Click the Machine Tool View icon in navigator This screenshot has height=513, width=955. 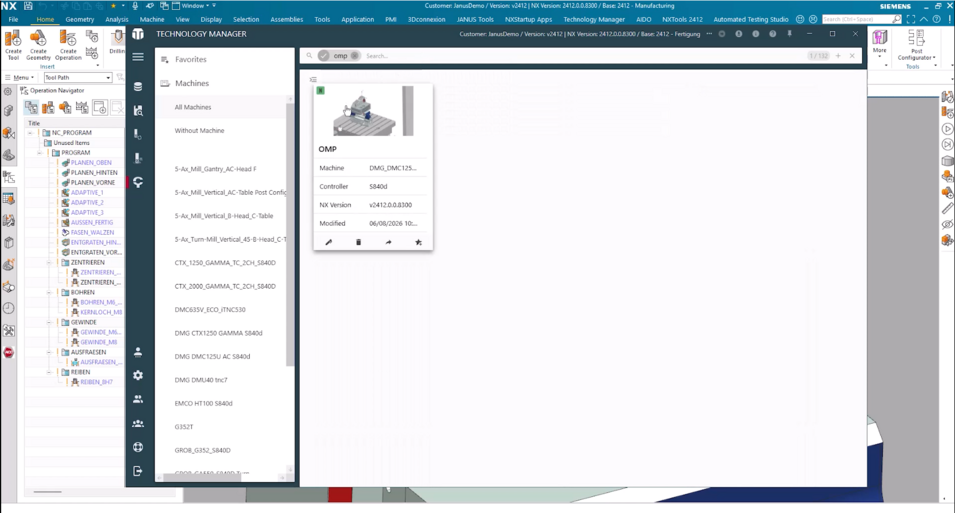click(x=48, y=108)
